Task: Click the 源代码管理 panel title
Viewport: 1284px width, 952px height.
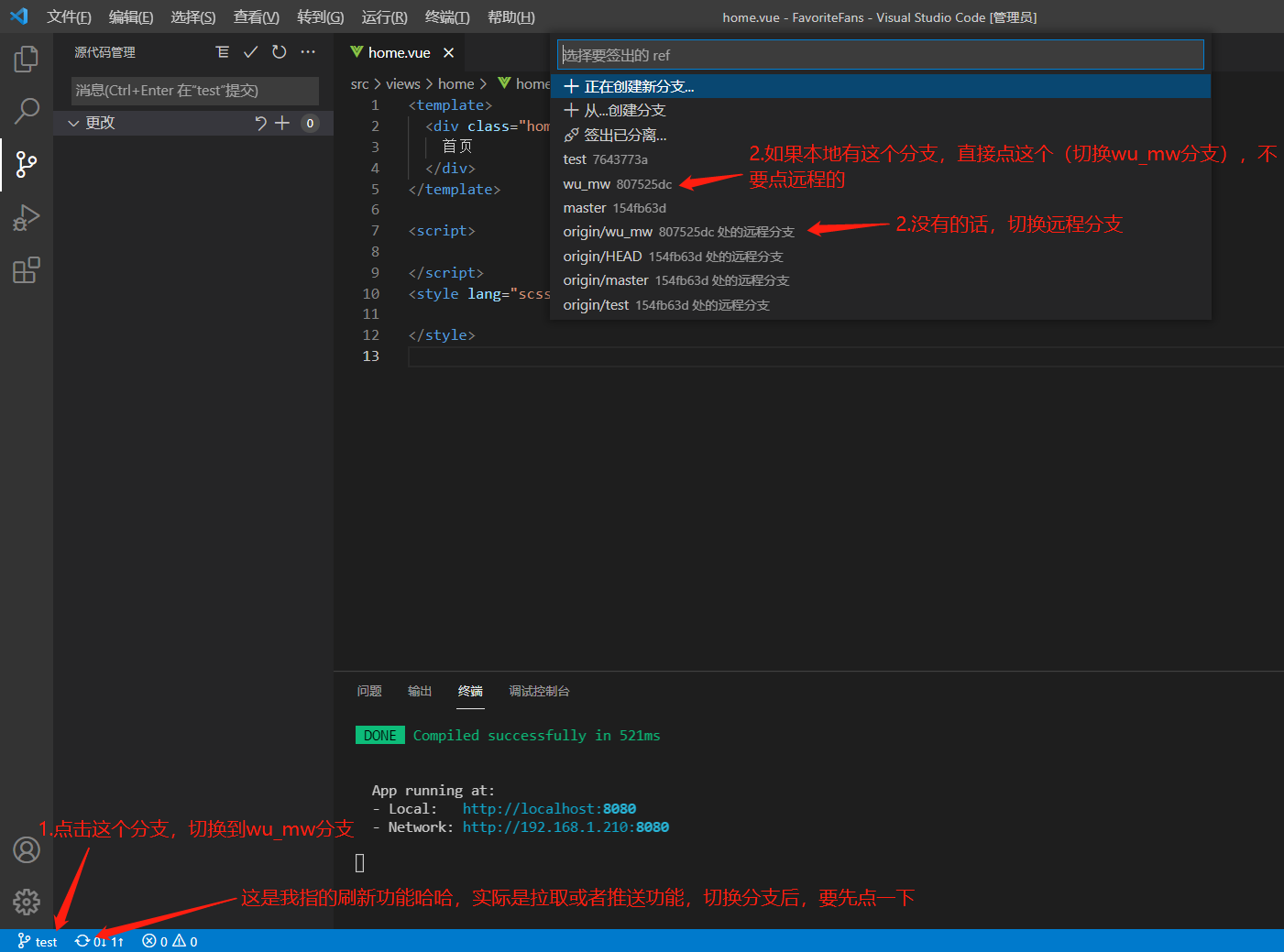Action: pos(105,52)
